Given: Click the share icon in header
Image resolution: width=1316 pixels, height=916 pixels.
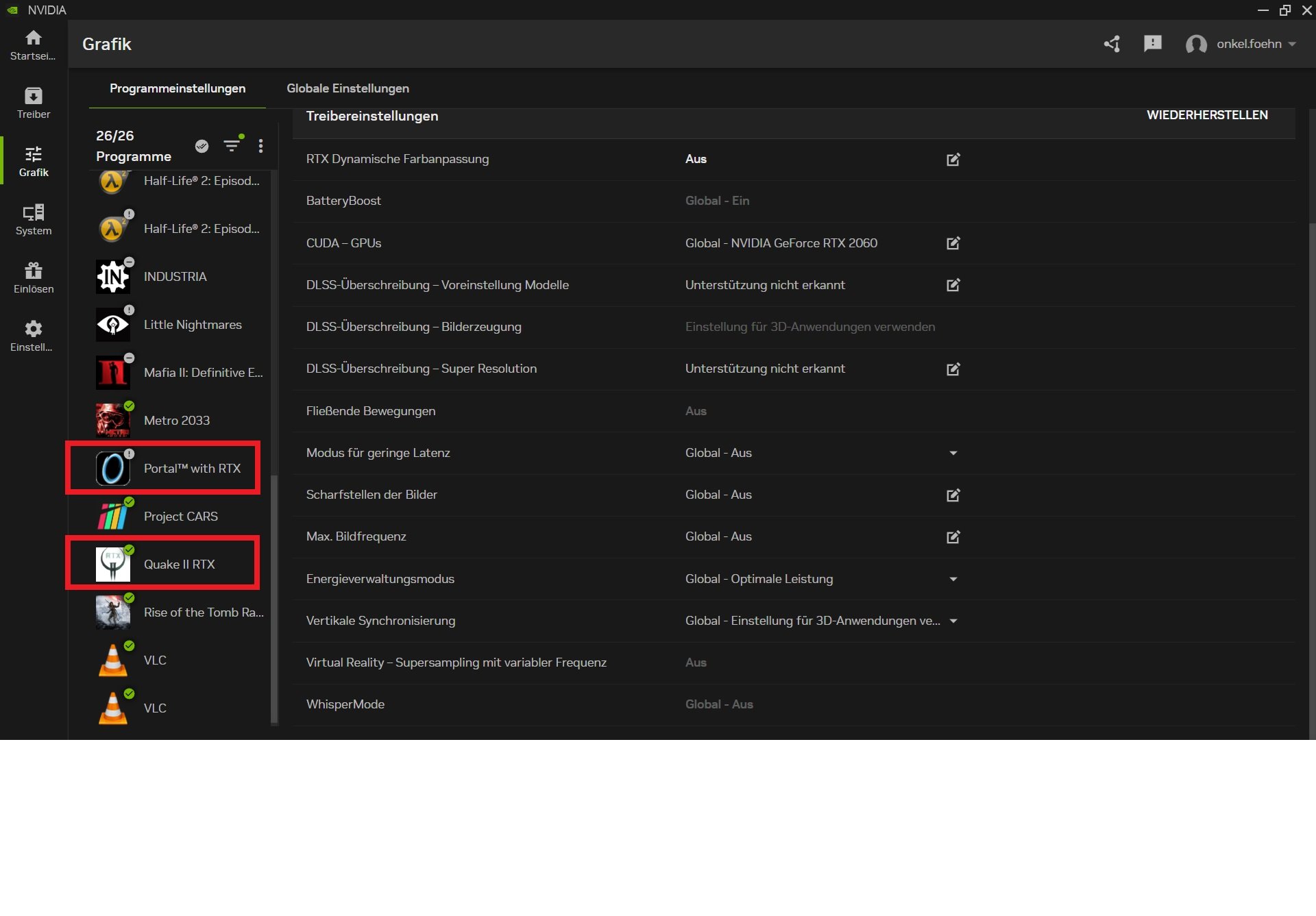Looking at the screenshot, I should point(1112,44).
